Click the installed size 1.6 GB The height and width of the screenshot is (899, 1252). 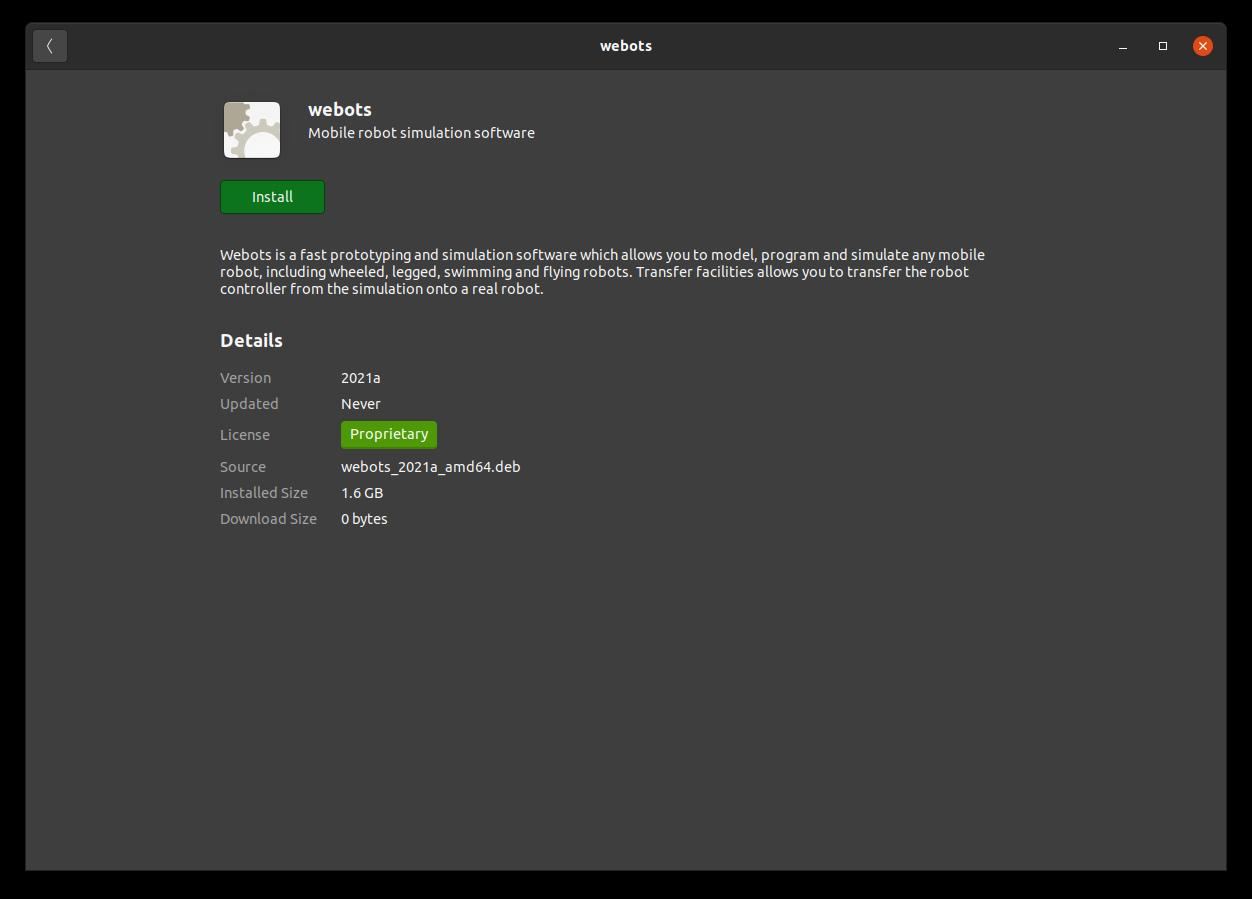pyautogui.click(x=362, y=493)
